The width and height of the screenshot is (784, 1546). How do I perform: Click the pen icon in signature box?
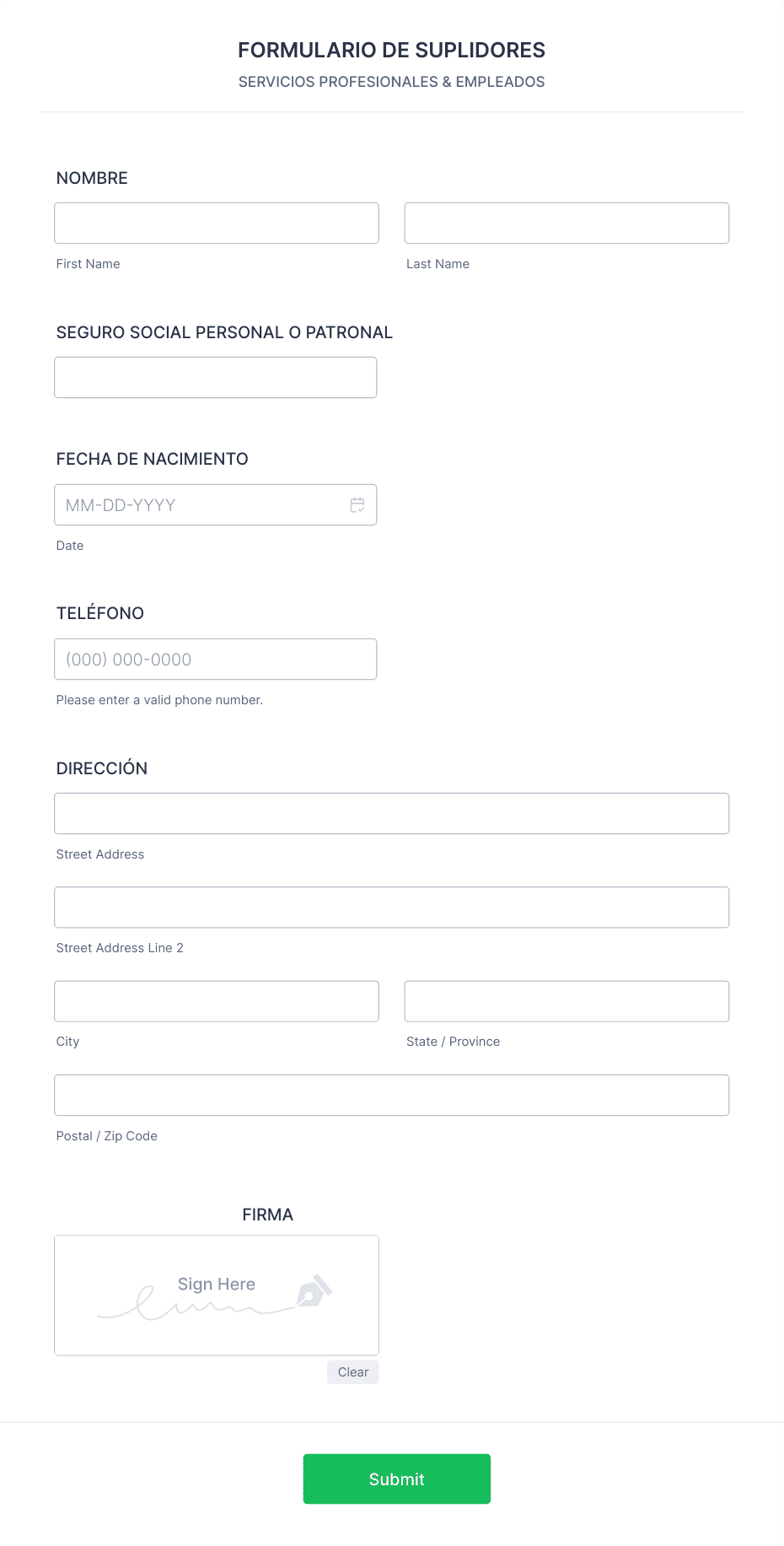[x=314, y=1290]
